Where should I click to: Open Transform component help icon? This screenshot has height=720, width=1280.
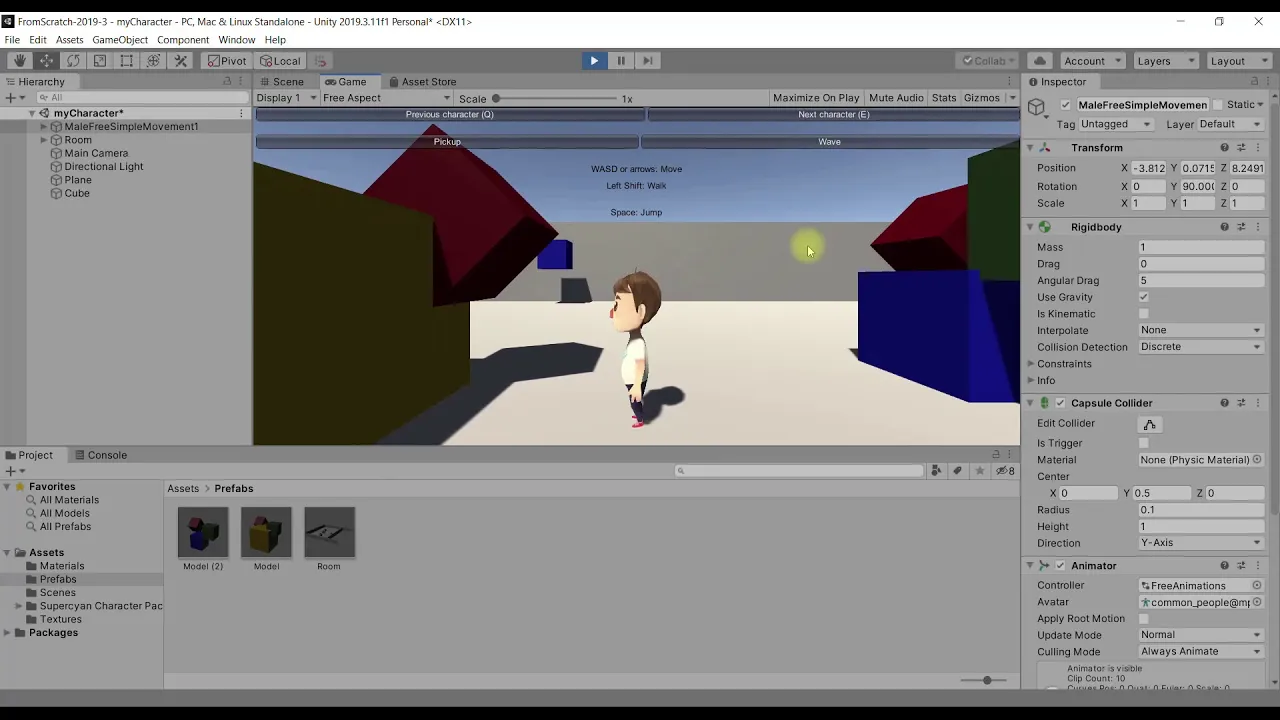tap(1224, 148)
